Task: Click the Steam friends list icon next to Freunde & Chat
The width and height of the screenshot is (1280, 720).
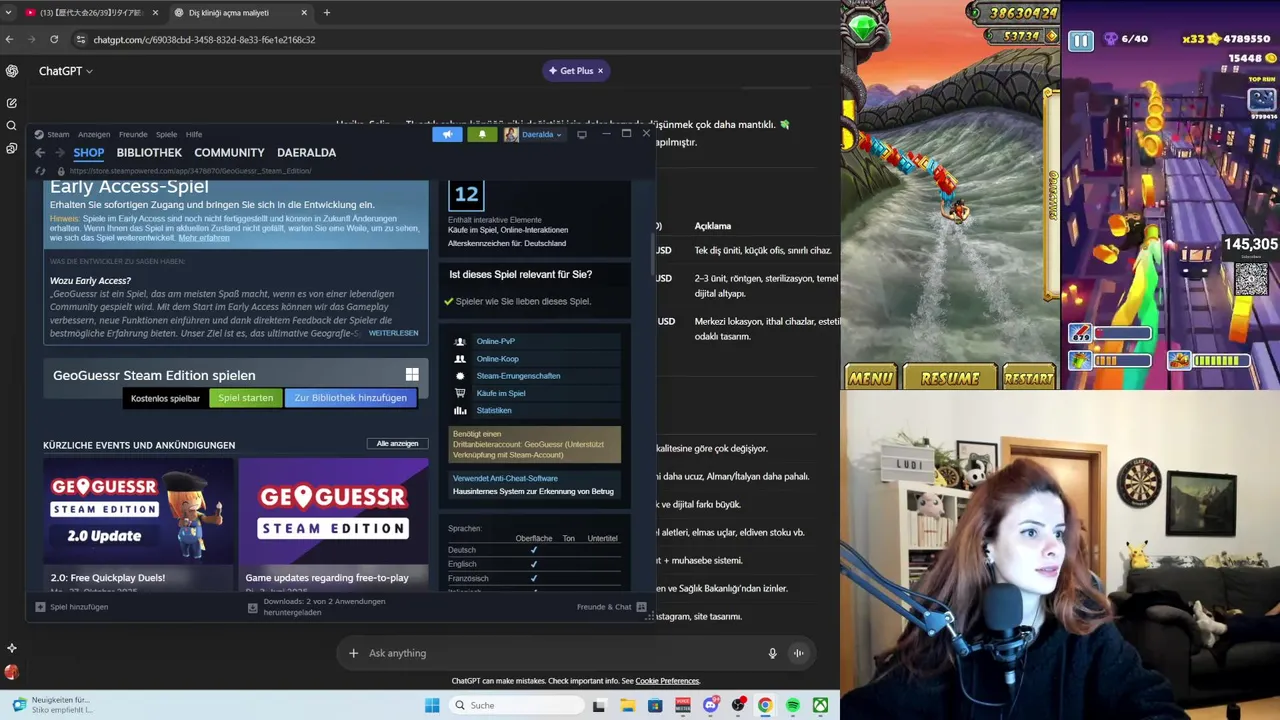Action: click(641, 607)
